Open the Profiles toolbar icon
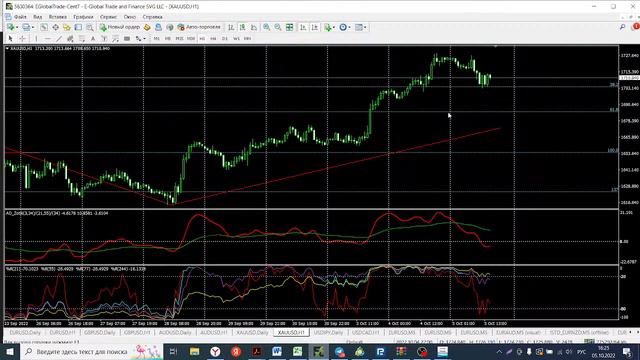 (26, 27)
